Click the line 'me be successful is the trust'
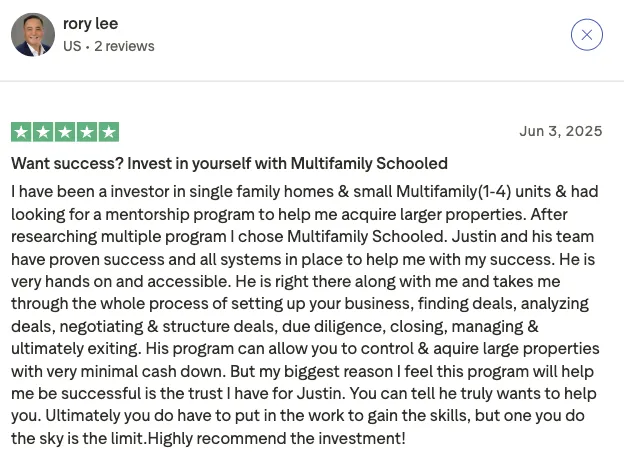Screen dimensions: 624x456 coord(304,394)
